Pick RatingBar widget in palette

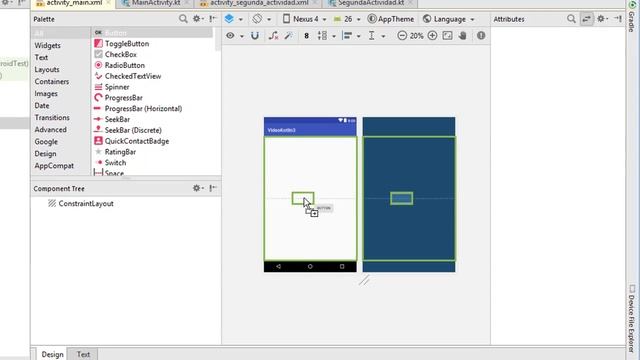(120, 152)
